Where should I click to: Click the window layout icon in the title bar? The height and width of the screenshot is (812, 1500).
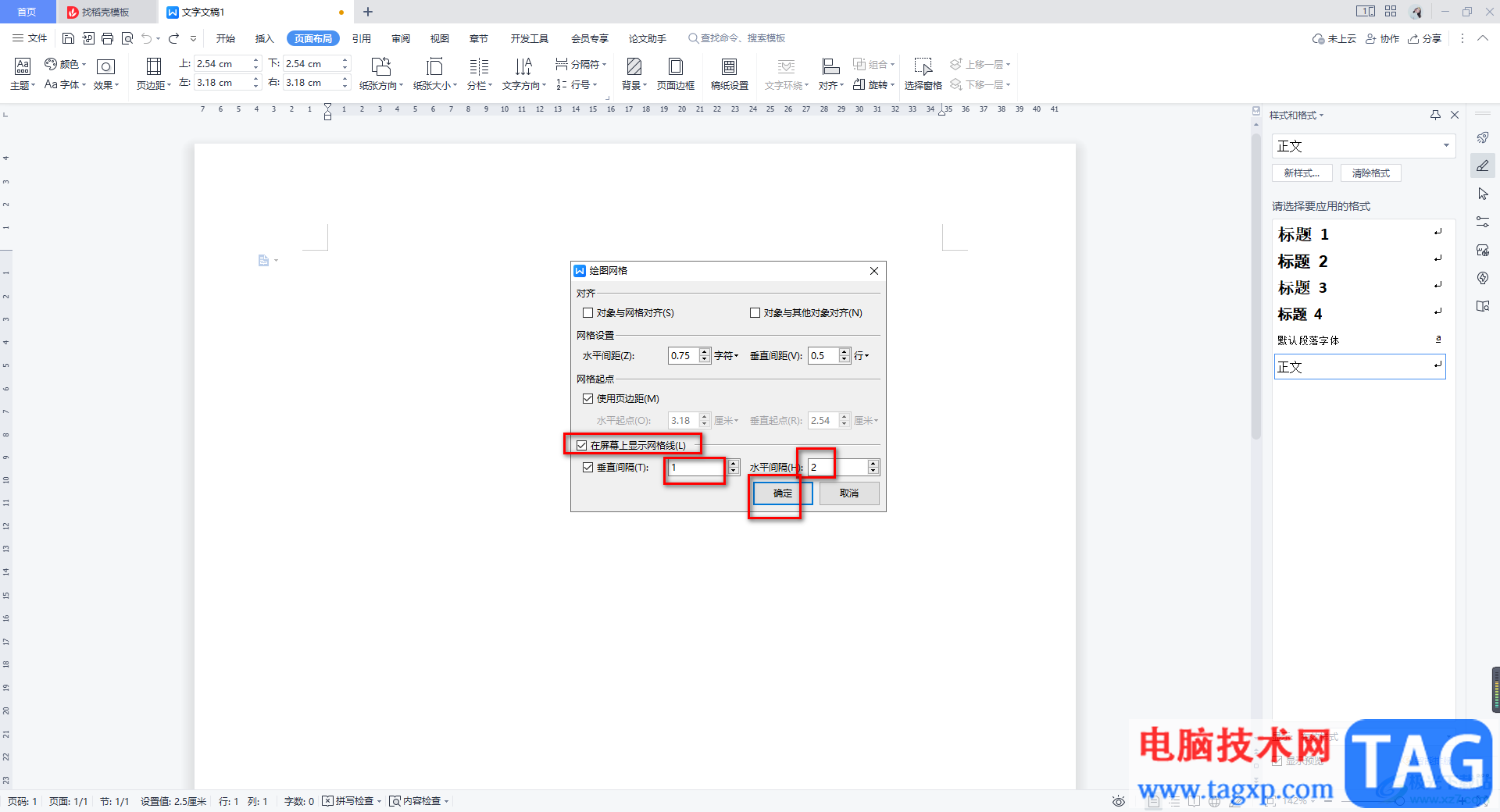(1366, 12)
